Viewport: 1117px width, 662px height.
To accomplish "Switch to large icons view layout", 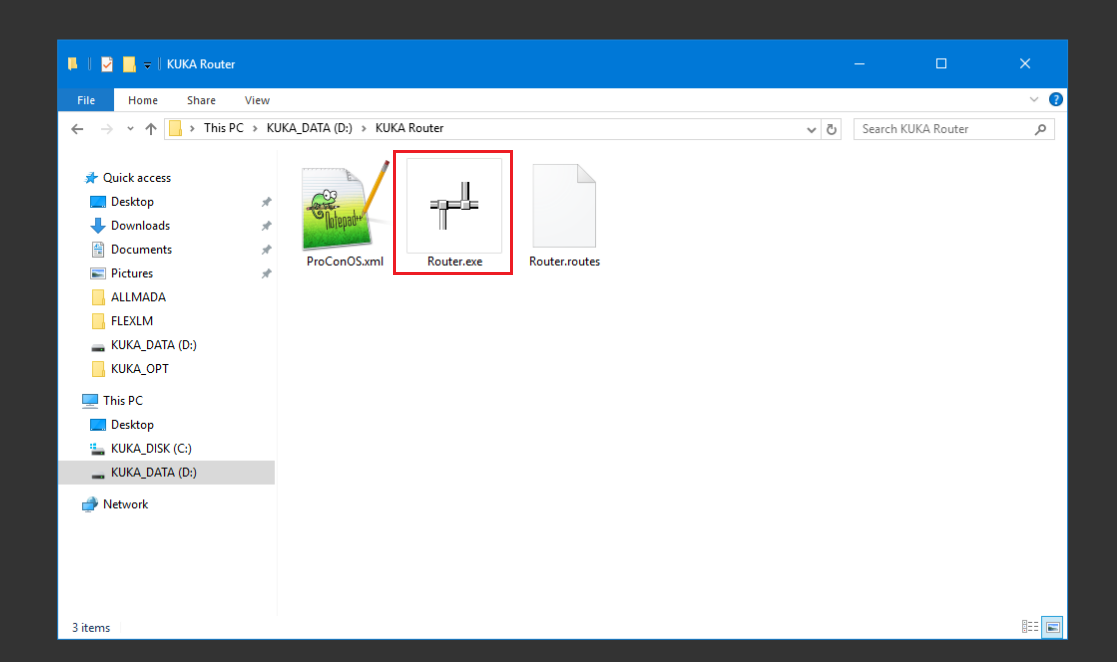I will point(1052,627).
